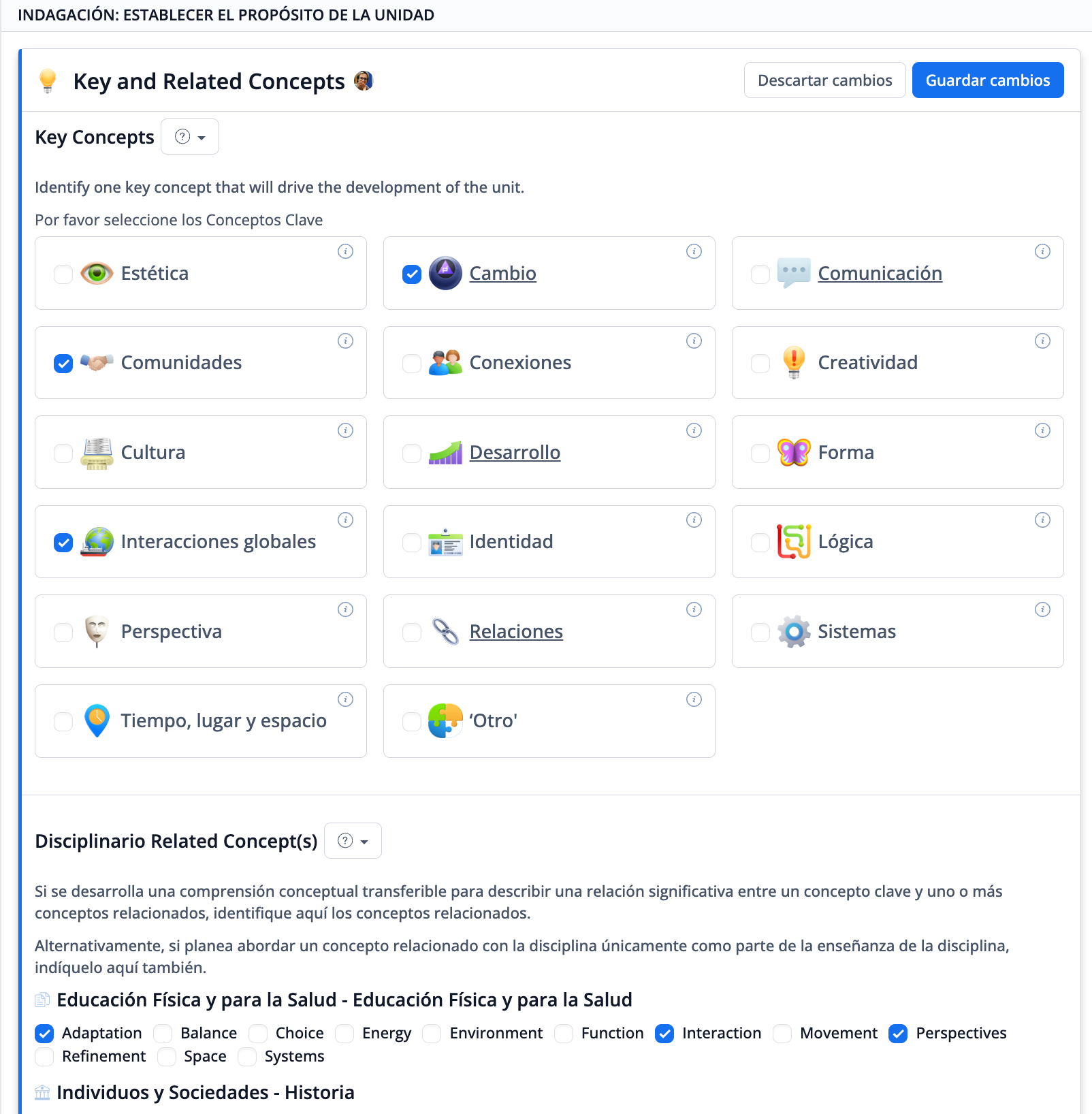The width and height of the screenshot is (1092, 1114).
Task: Click the Forma butterfly icon
Action: click(x=794, y=452)
